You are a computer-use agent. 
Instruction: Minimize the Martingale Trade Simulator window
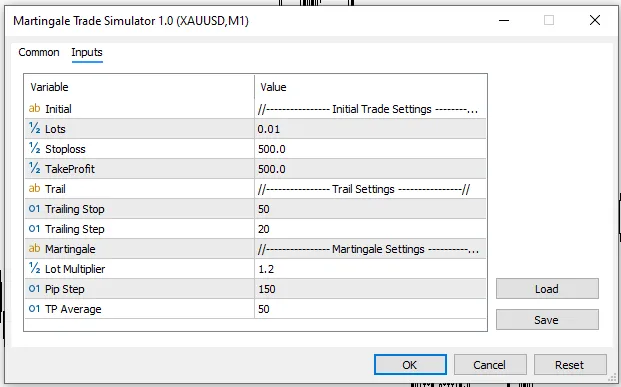click(x=504, y=20)
